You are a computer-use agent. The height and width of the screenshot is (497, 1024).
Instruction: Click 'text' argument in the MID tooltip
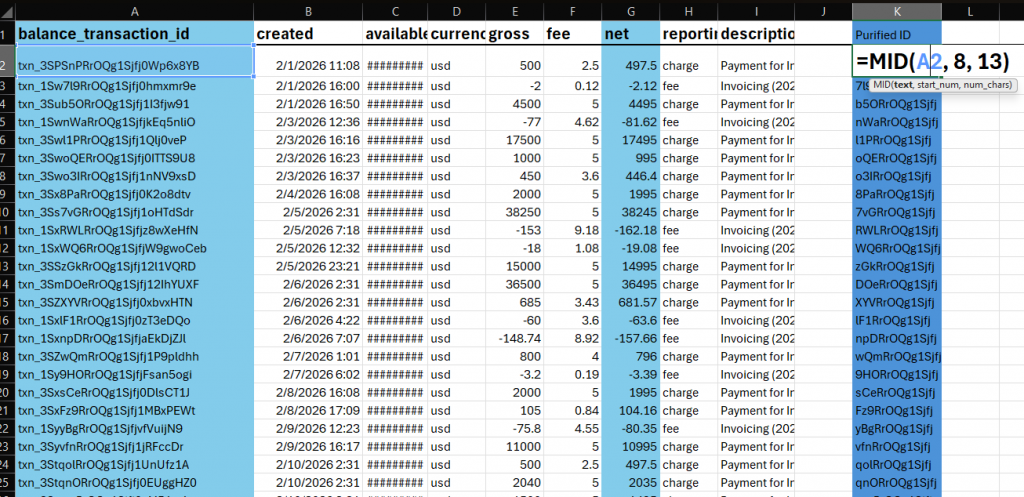point(903,84)
